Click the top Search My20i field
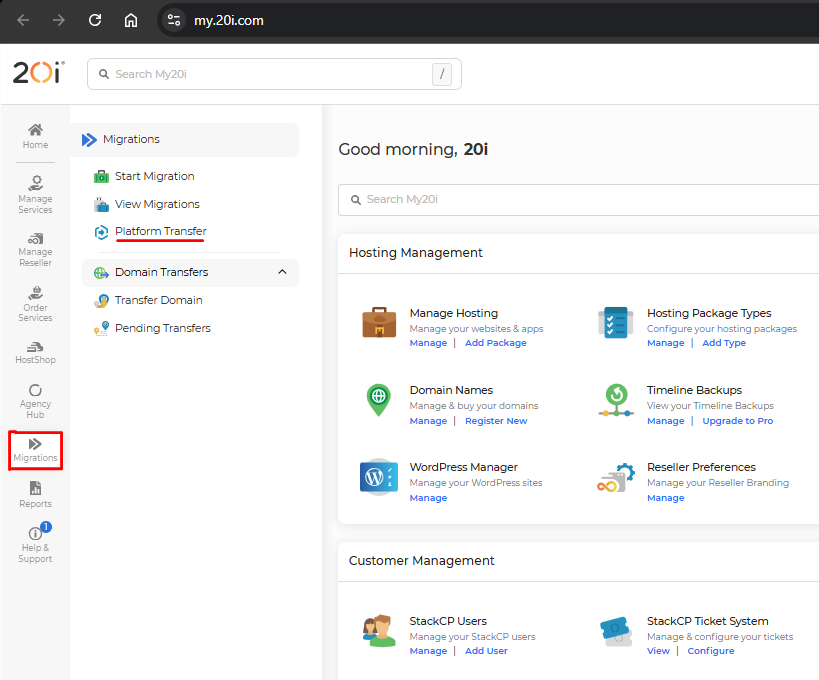Viewport: 819px width, 680px height. [x=270, y=74]
